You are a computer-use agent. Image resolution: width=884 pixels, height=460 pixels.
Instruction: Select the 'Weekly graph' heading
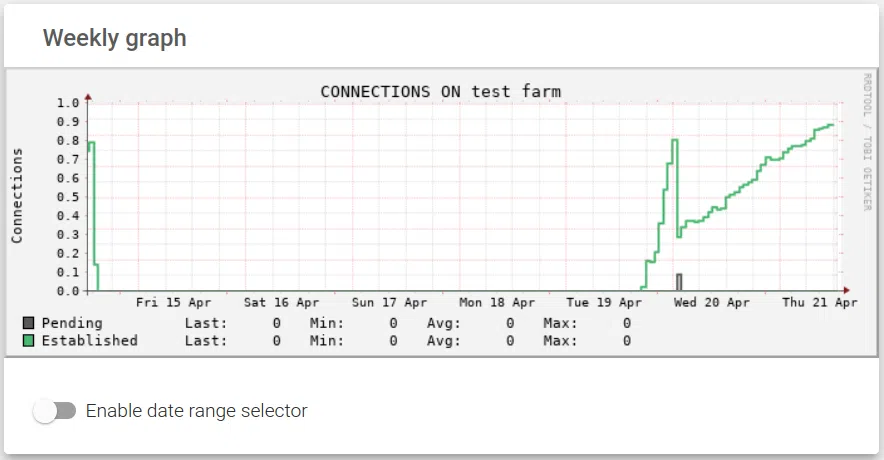[114, 38]
